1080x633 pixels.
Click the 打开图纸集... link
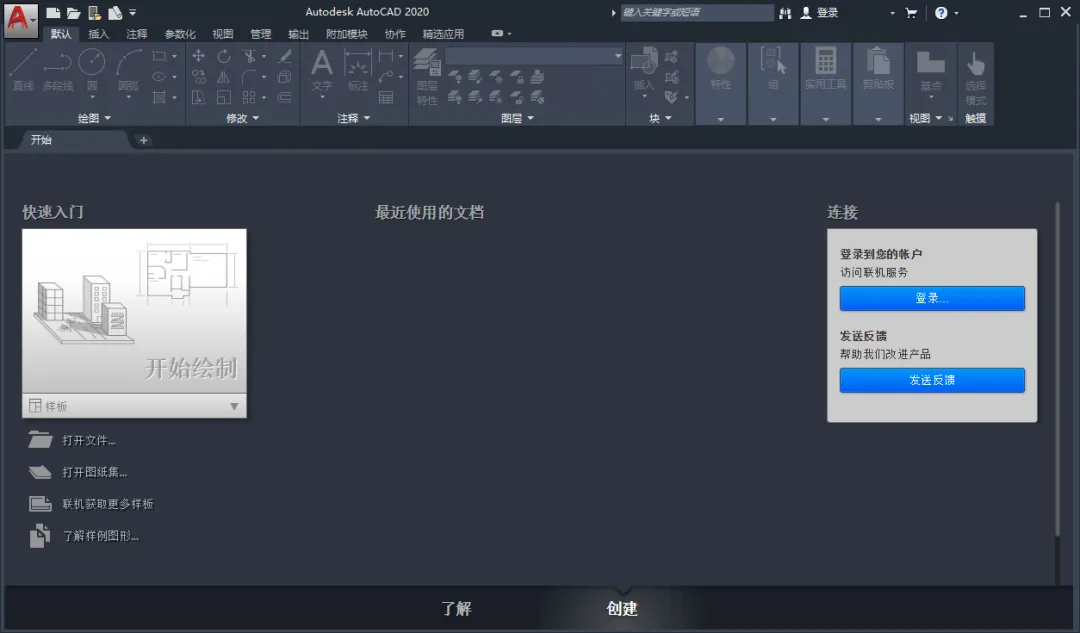[x=94, y=472]
